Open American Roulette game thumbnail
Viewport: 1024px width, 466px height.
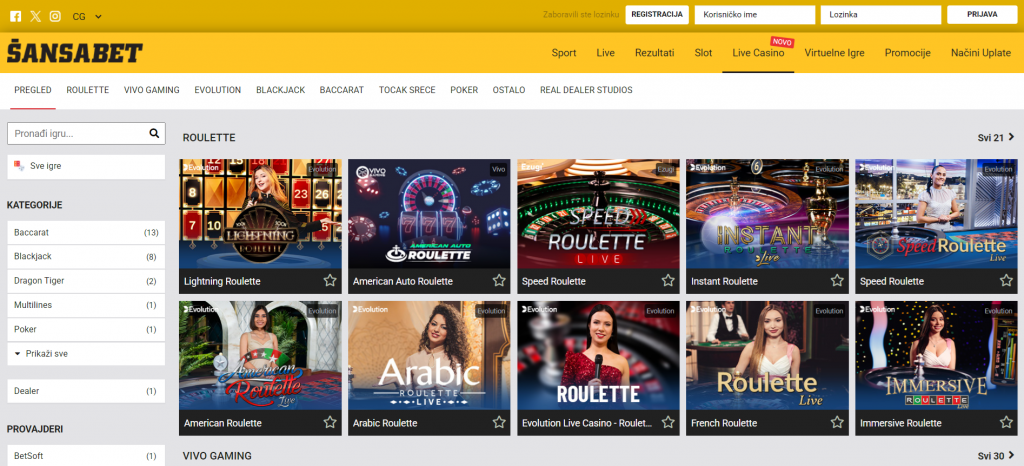tap(260, 355)
